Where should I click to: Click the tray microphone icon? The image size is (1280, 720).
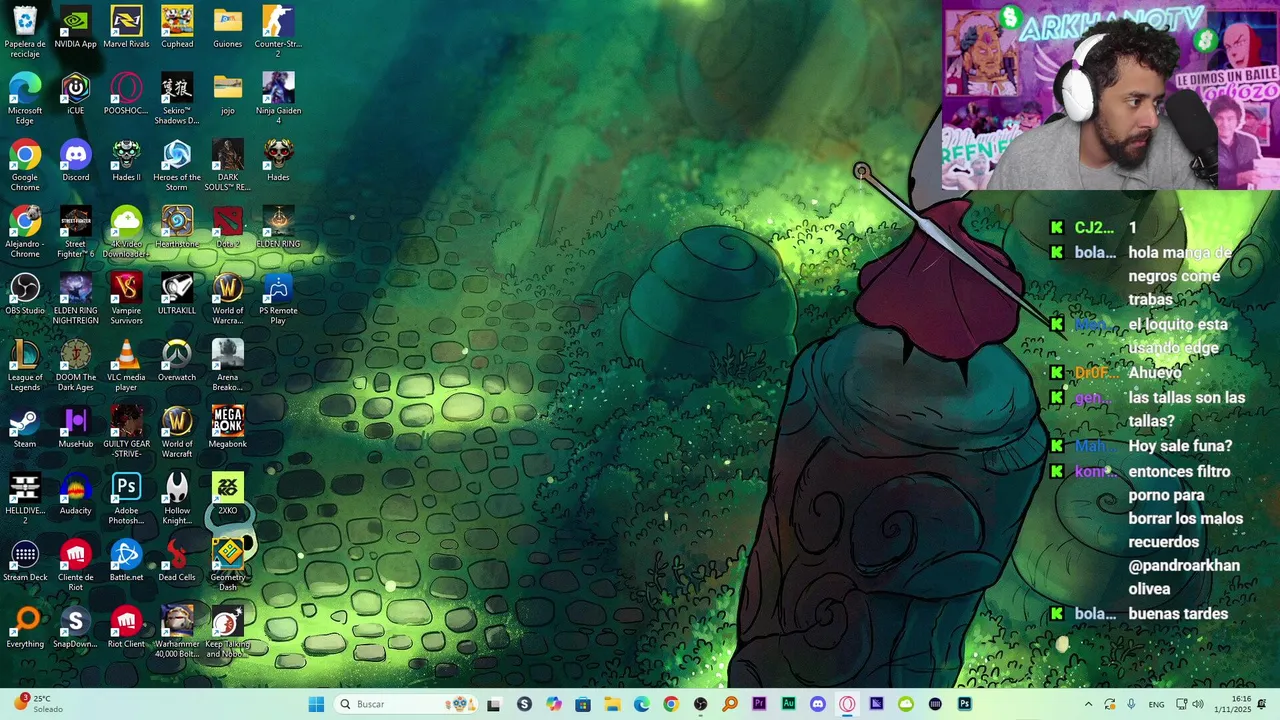click(1131, 704)
